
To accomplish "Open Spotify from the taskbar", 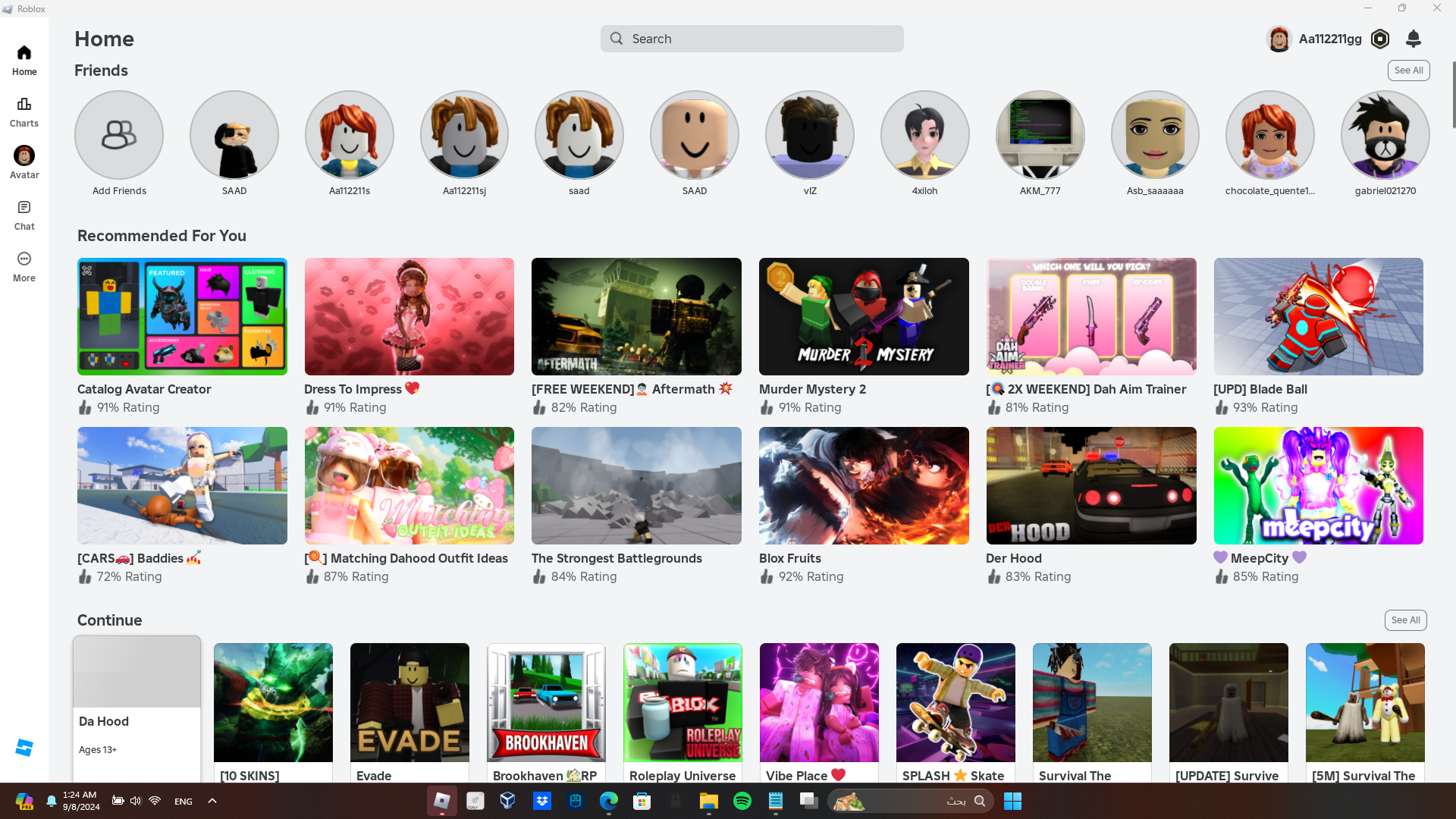I will coord(742,801).
